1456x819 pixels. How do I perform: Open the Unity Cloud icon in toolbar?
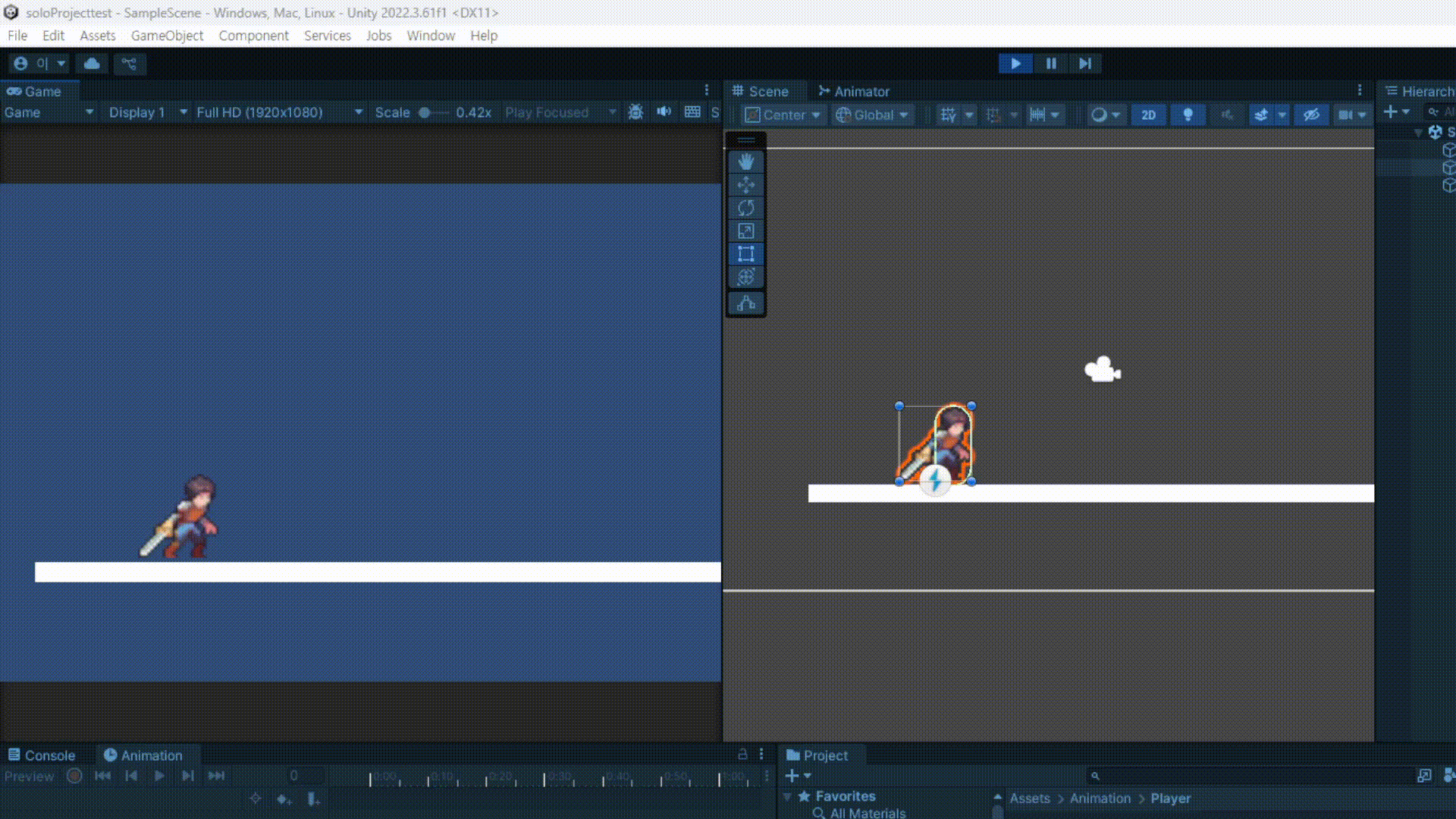click(92, 64)
